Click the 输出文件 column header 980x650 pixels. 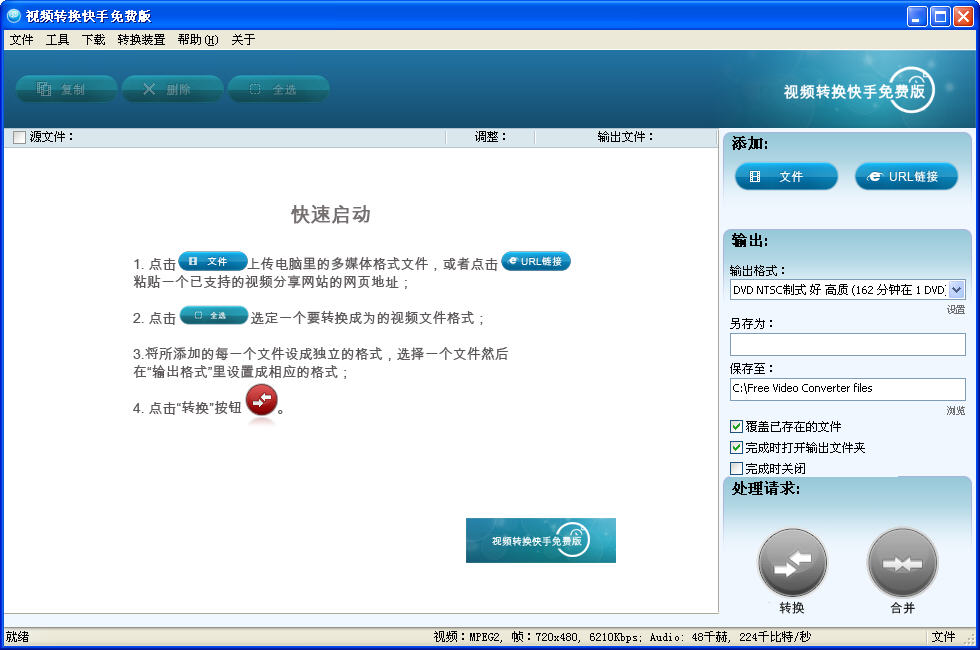coord(625,137)
